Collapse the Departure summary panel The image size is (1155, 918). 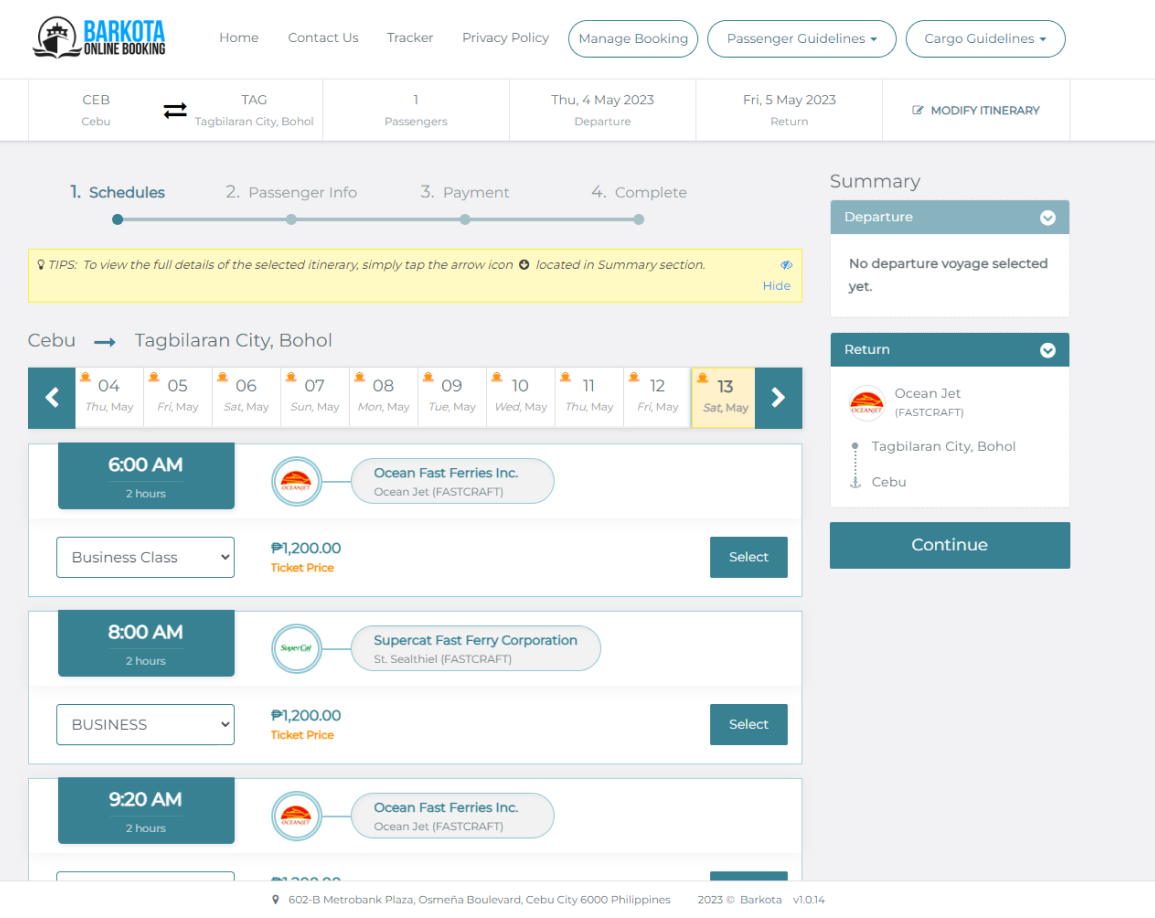click(x=1047, y=217)
